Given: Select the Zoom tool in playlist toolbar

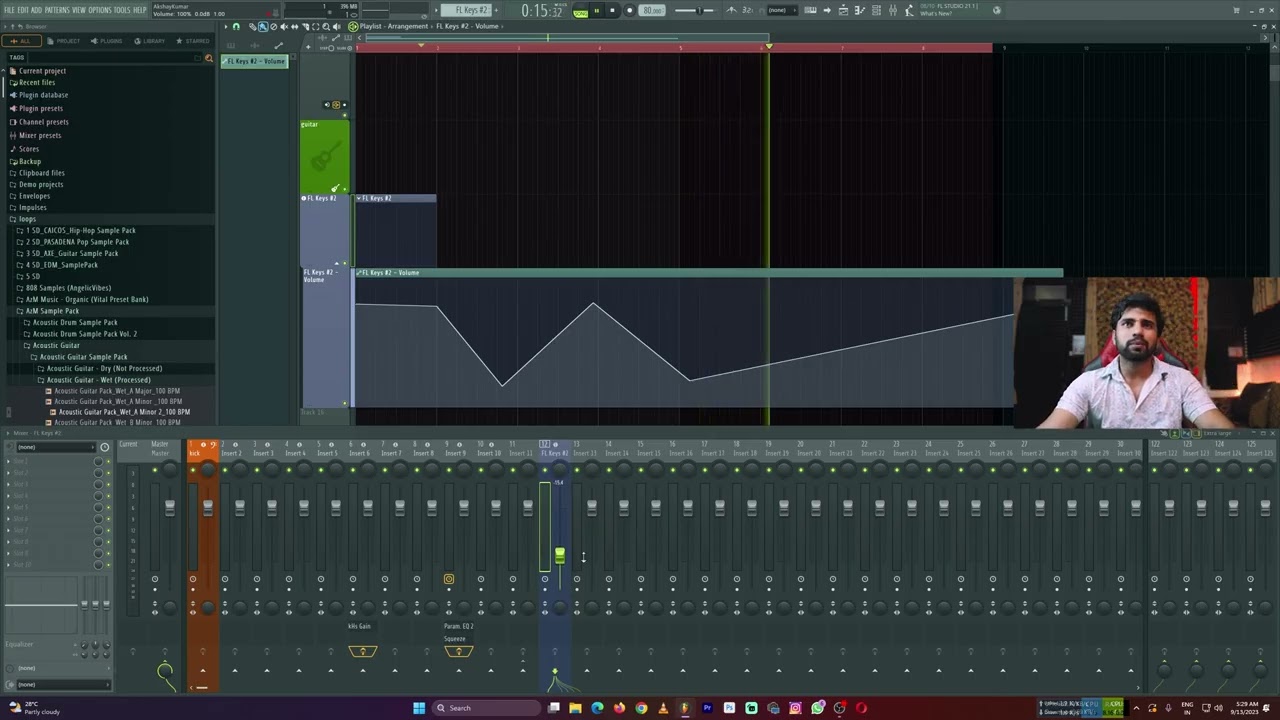Looking at the screenshot, I should pos(326,26).
